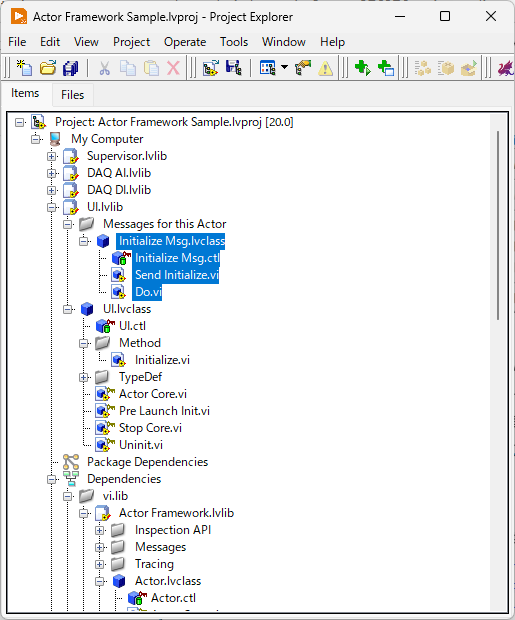The height and width of the screenshot is (620, 515).
Task: Select Send Initialize.vi in the tree
Action: click(x=176, y=275)
